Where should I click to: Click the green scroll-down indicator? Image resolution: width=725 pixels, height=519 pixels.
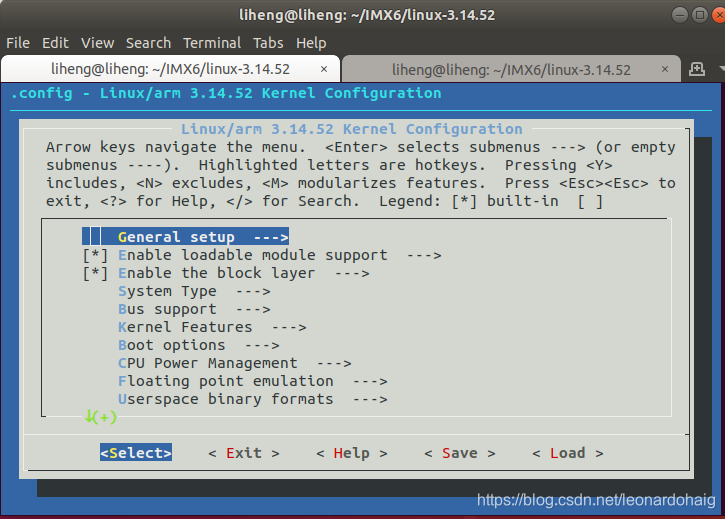(100, 417)
